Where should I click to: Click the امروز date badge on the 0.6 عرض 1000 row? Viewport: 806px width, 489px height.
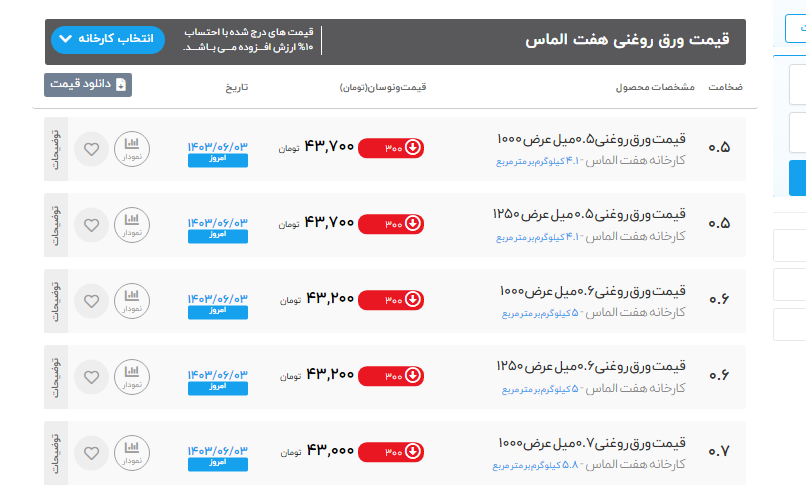(217, 312)
